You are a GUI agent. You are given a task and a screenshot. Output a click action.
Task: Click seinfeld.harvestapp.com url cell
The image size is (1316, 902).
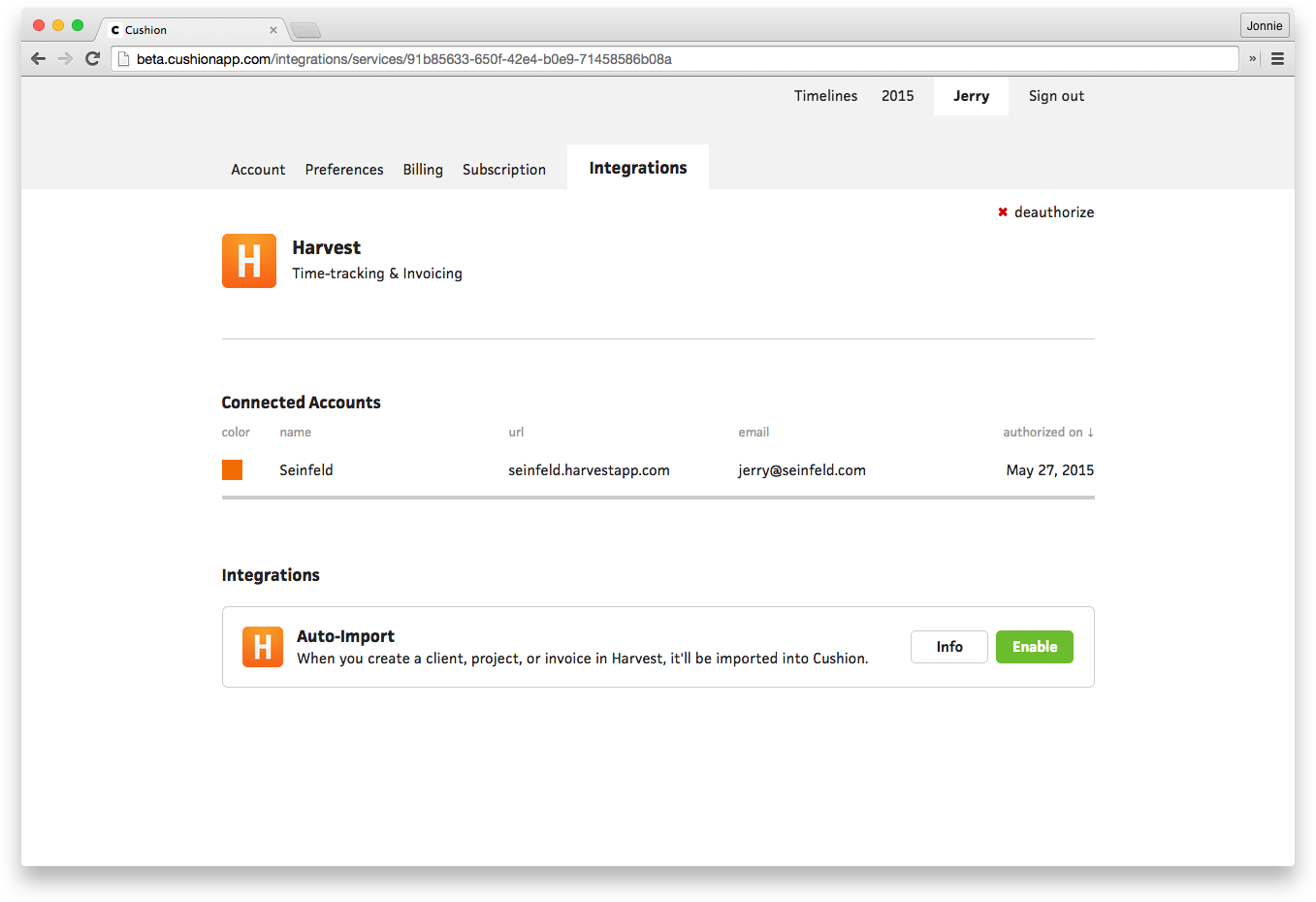click(x=589, y=470)
